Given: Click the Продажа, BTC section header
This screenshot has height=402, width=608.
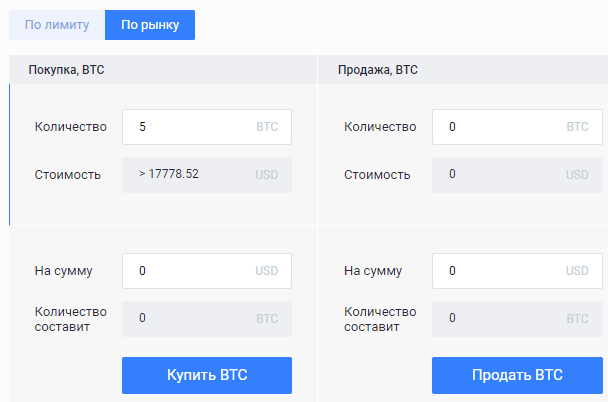Looking at the screenshot, I should pyautogui.click(x=378, y=70).
